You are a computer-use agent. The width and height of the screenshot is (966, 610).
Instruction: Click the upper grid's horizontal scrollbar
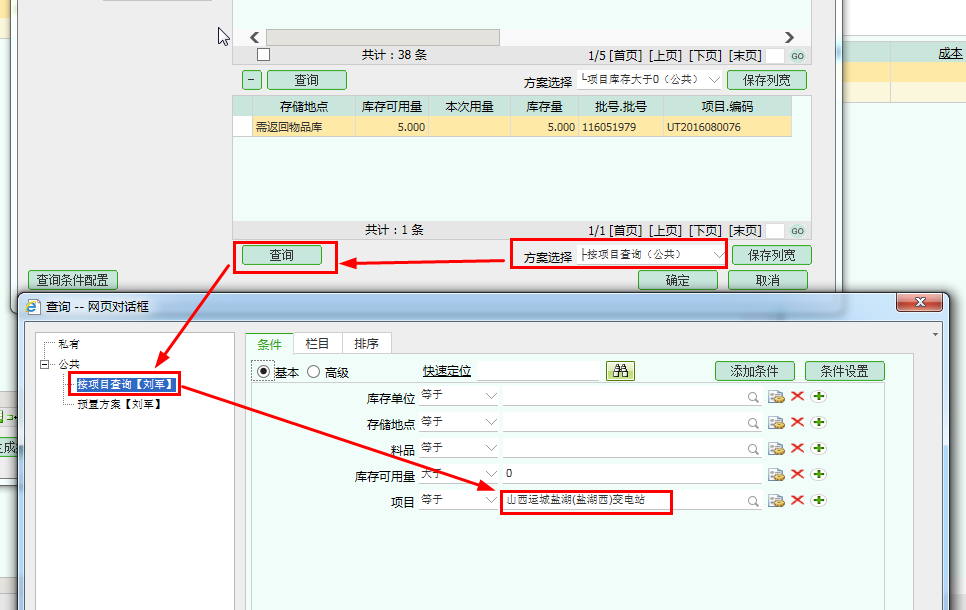382,37
